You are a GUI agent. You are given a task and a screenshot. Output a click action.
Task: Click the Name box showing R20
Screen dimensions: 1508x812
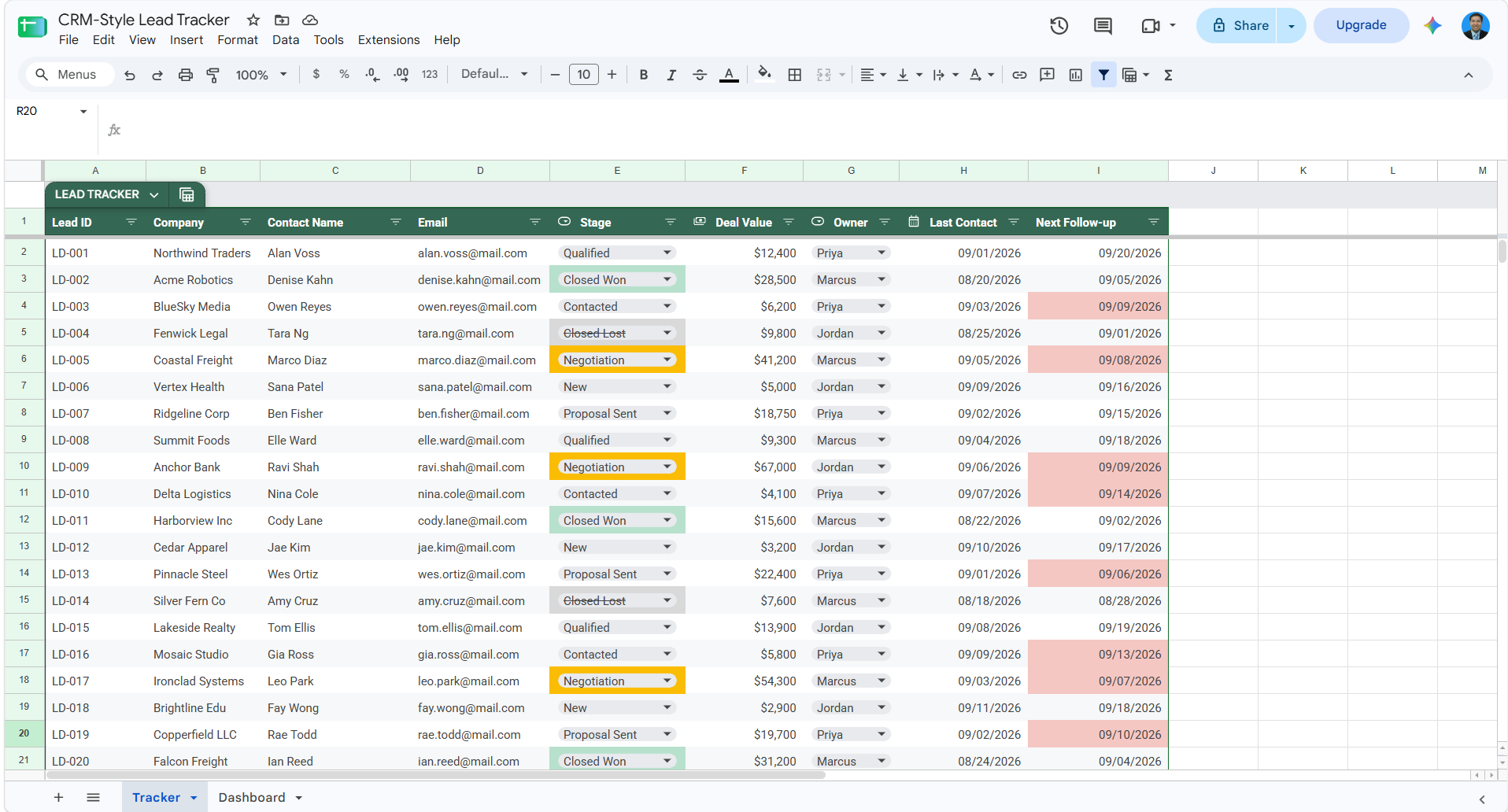[52, 111]
